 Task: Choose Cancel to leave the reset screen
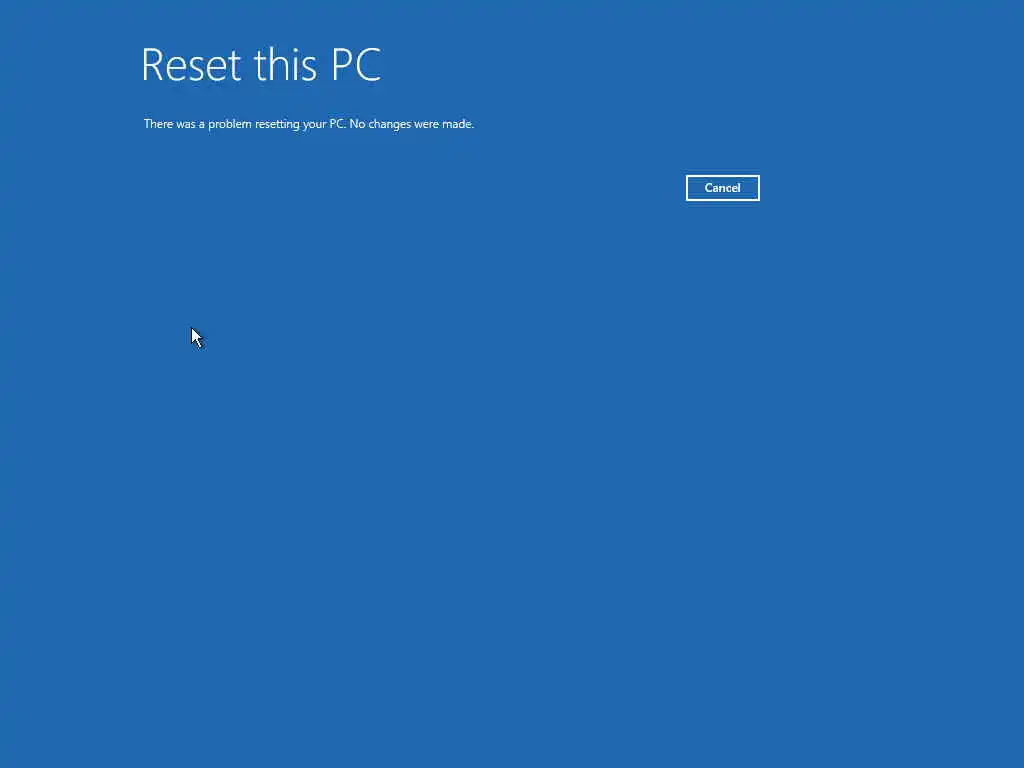(722, 188)
